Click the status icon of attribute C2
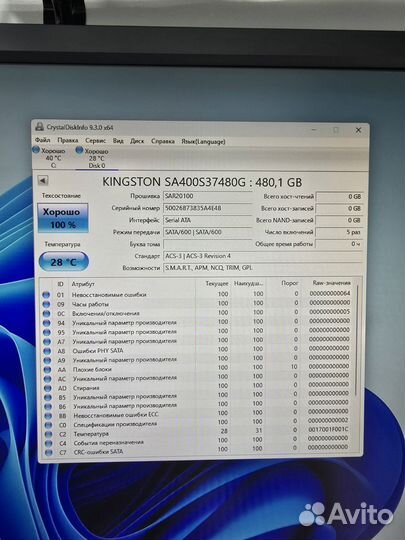Image resolution: width=405 pixels, height=540 pixels. (x=49, y=435)
